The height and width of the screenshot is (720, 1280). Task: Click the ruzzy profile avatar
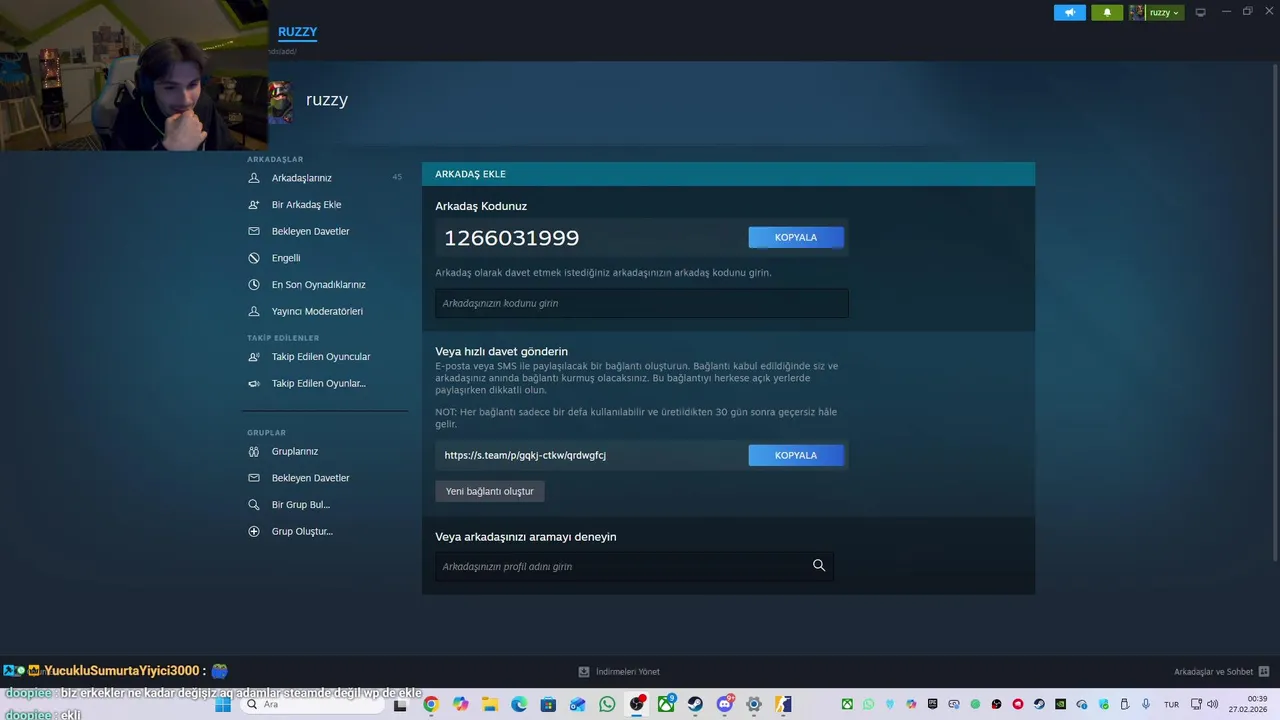(x=281, y=102)
